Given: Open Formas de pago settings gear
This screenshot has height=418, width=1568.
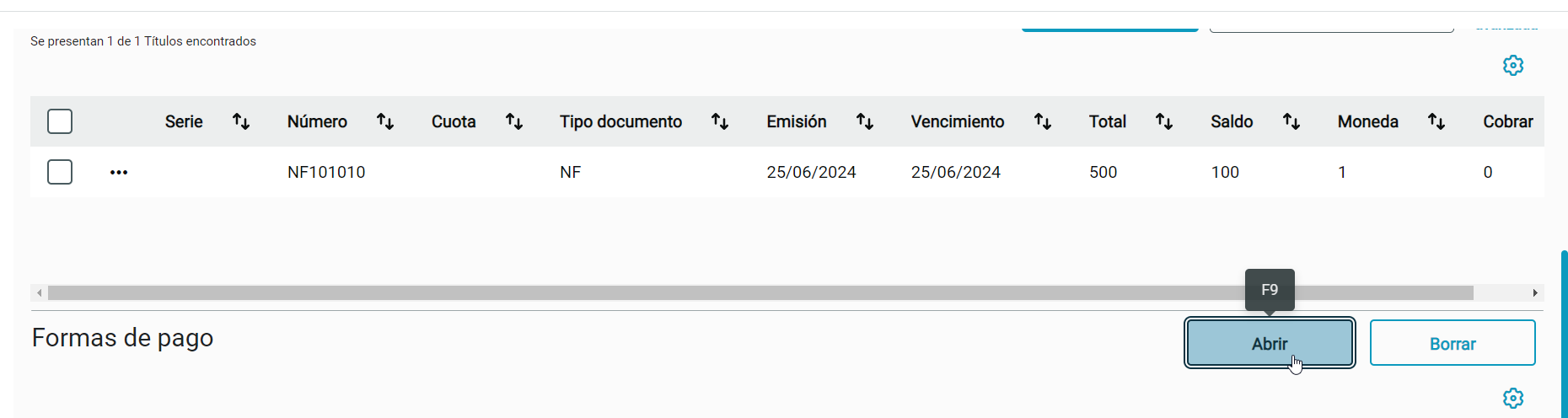Looking at the screenshot, I should [x=1513, y=398].
